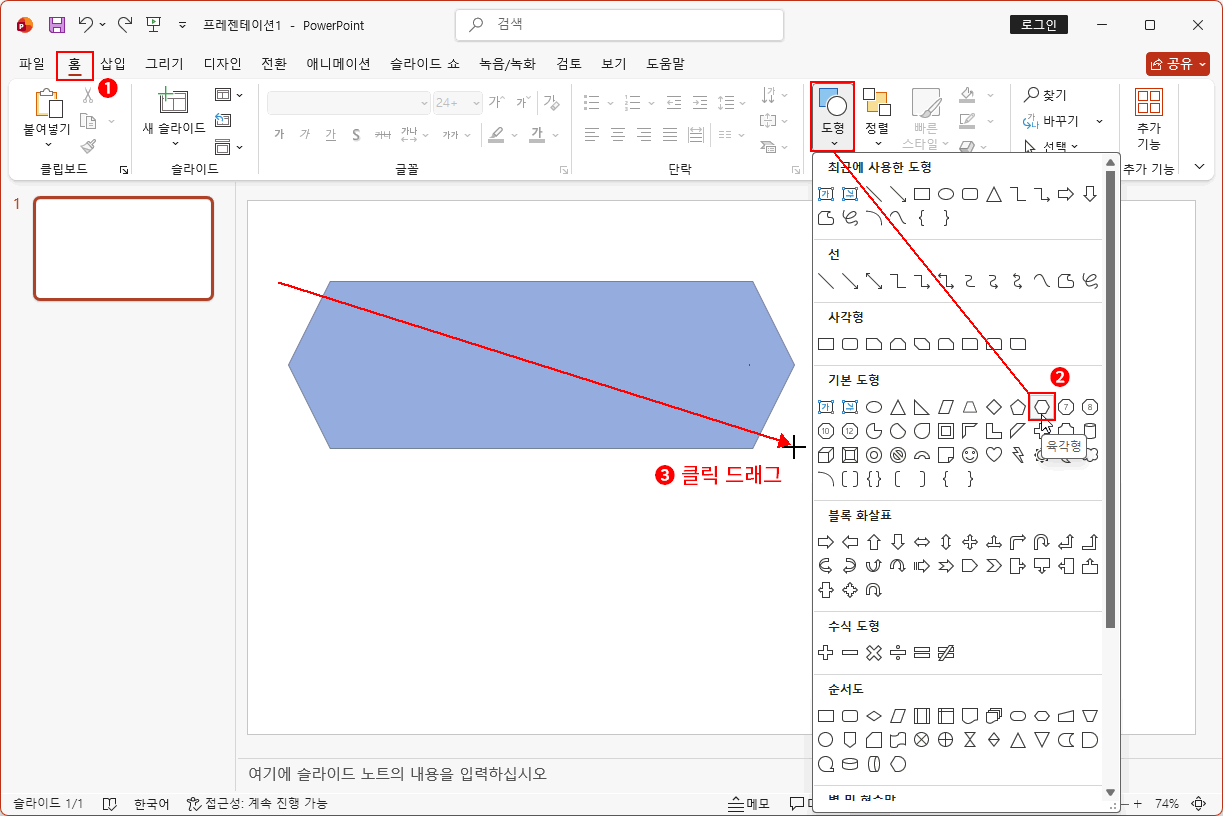Create a slide with 새 슬라이드 icon
The image size is (1223, 816).
(x=172, y=100)
